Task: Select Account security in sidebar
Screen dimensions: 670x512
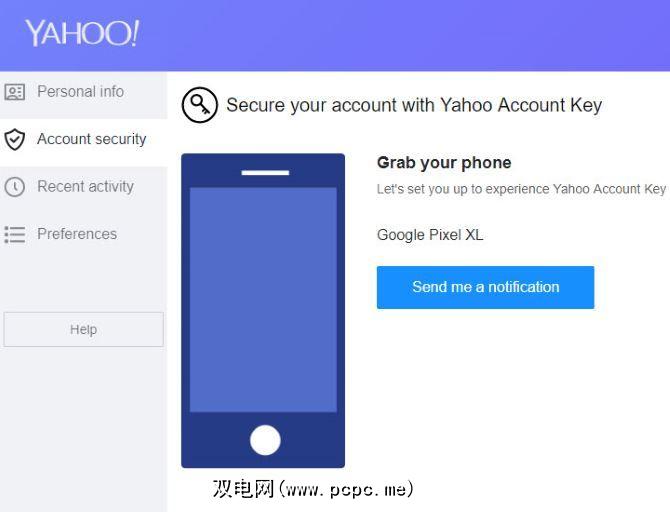Action: [x=83, y=139]
